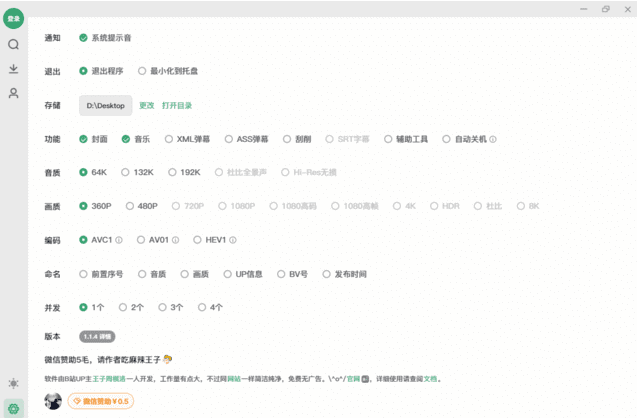
Task: Open the user profile icon in the sidebar
Action: [x=13, y=93]
